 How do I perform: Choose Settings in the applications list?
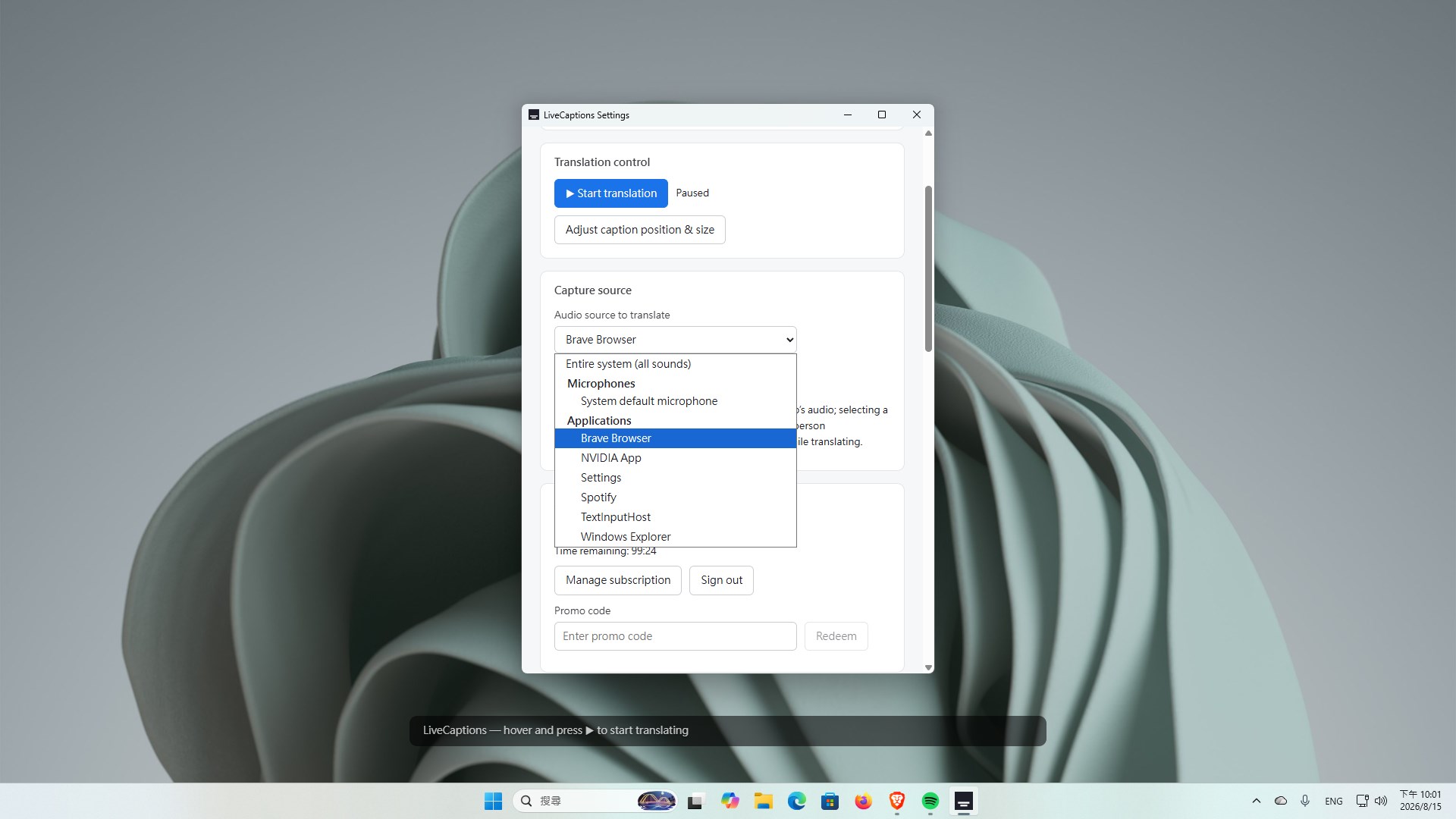point(676,478)
